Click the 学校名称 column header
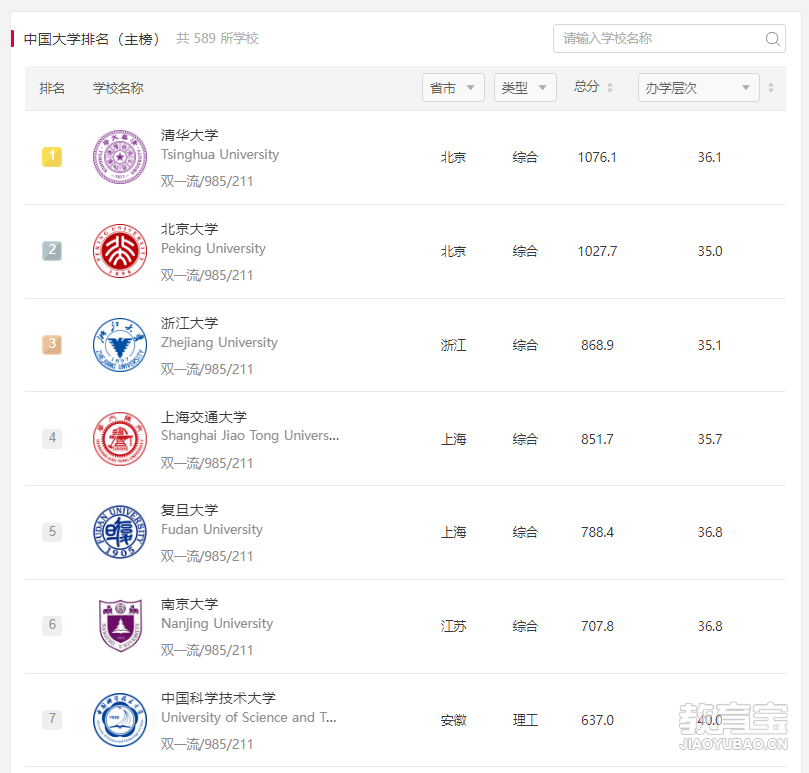 tap(118, 88)
